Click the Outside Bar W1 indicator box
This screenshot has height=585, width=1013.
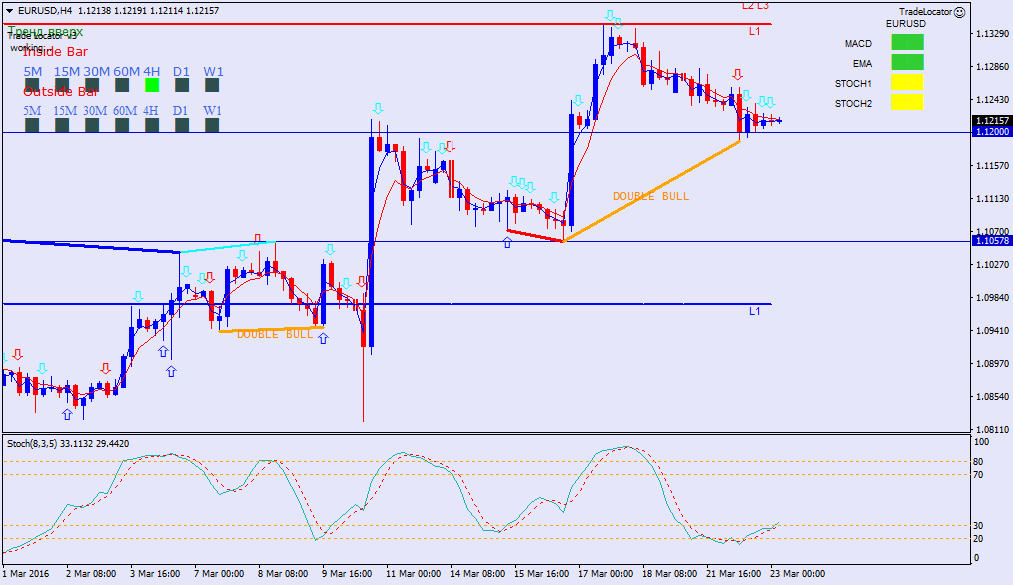click(x=212, y=125)
